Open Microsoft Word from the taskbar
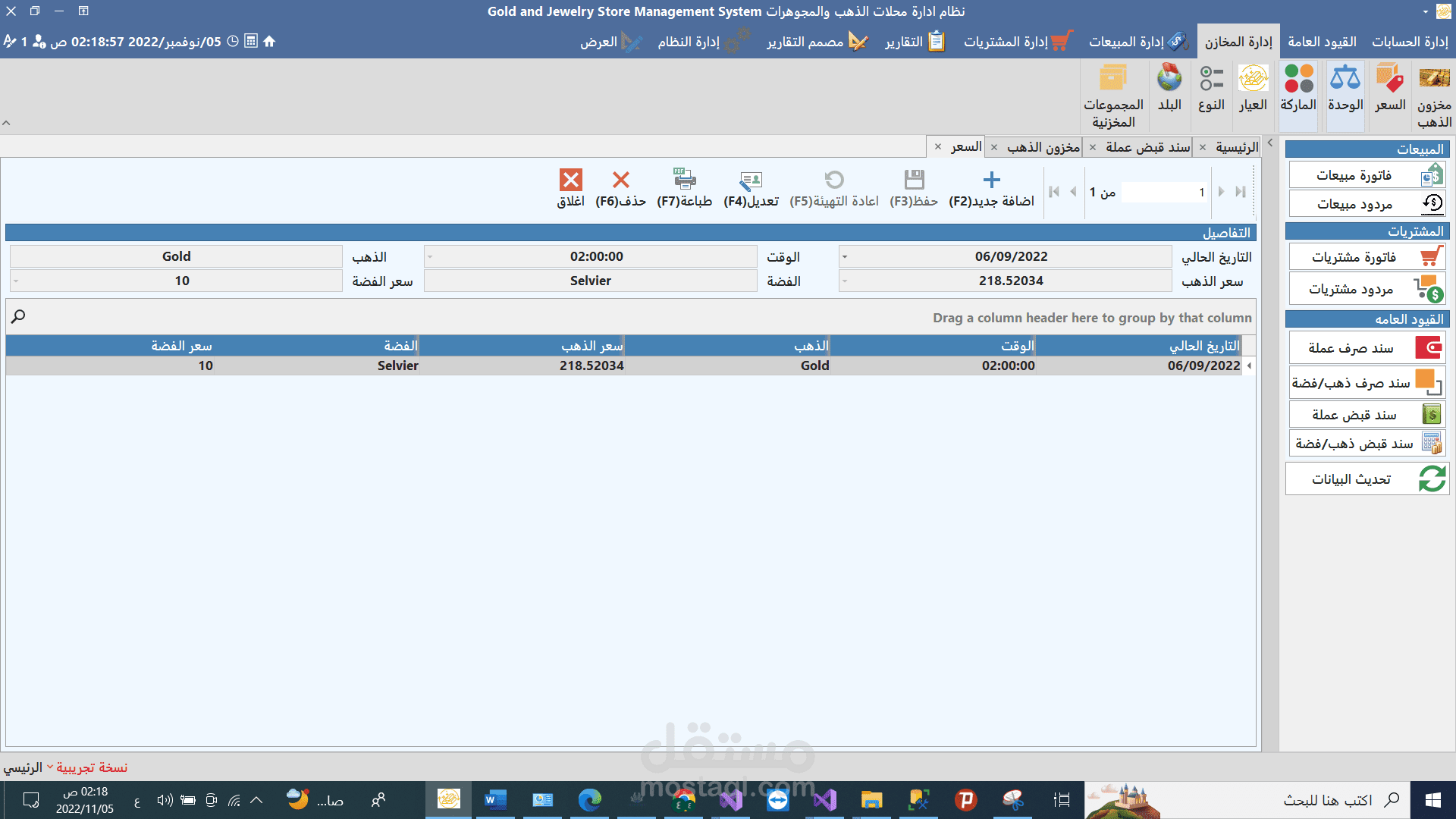 [x=495, y=800]
